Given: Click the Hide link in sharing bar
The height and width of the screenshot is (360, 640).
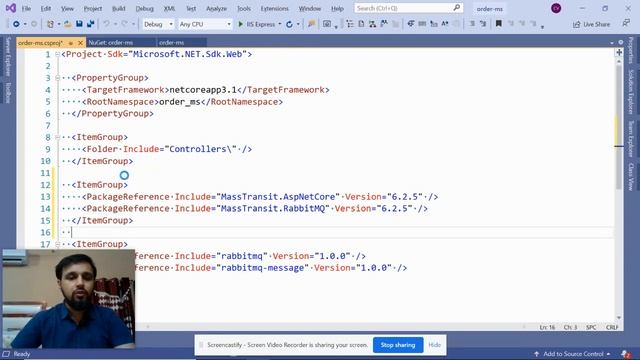Looking at the screenshot, I should click(434, 345).
